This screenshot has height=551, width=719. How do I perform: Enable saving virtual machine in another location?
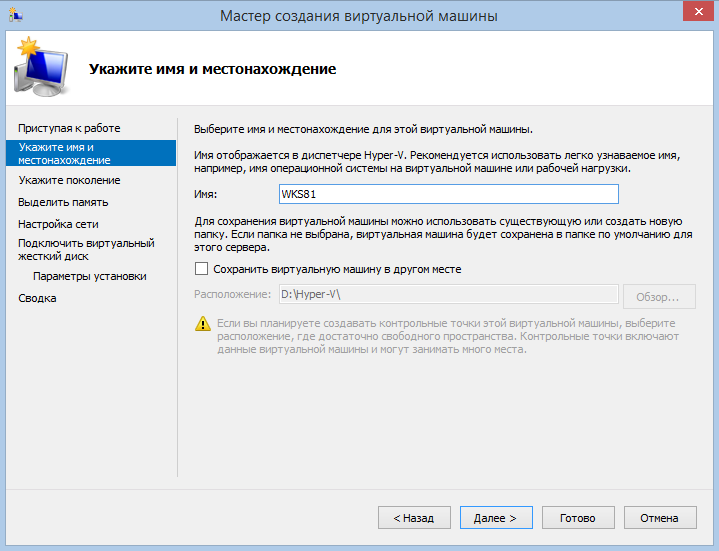202,269
